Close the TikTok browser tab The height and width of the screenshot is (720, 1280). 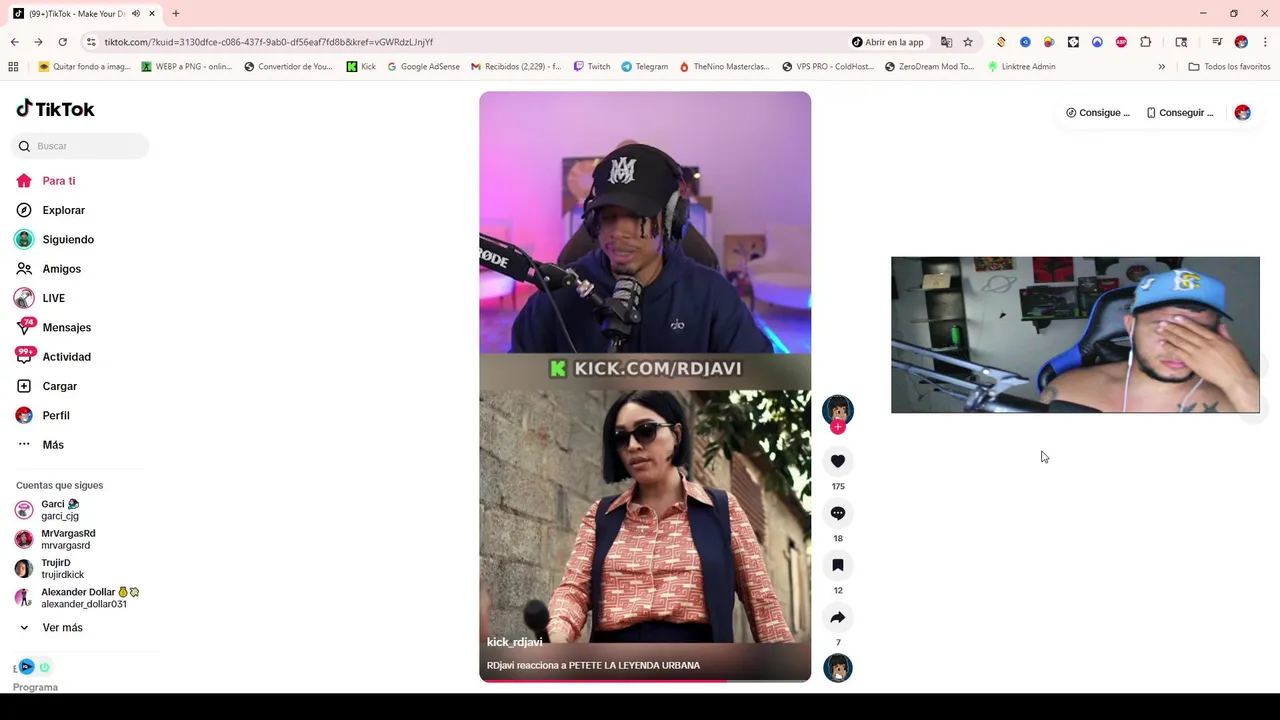tap(152, 14)
